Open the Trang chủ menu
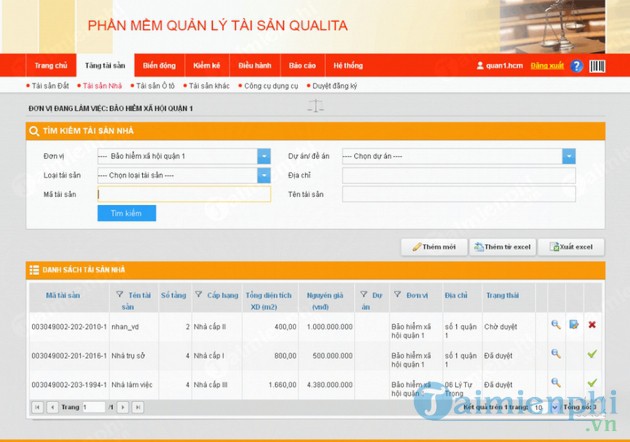Screen dimensions: 630x442 pos(51,65)
